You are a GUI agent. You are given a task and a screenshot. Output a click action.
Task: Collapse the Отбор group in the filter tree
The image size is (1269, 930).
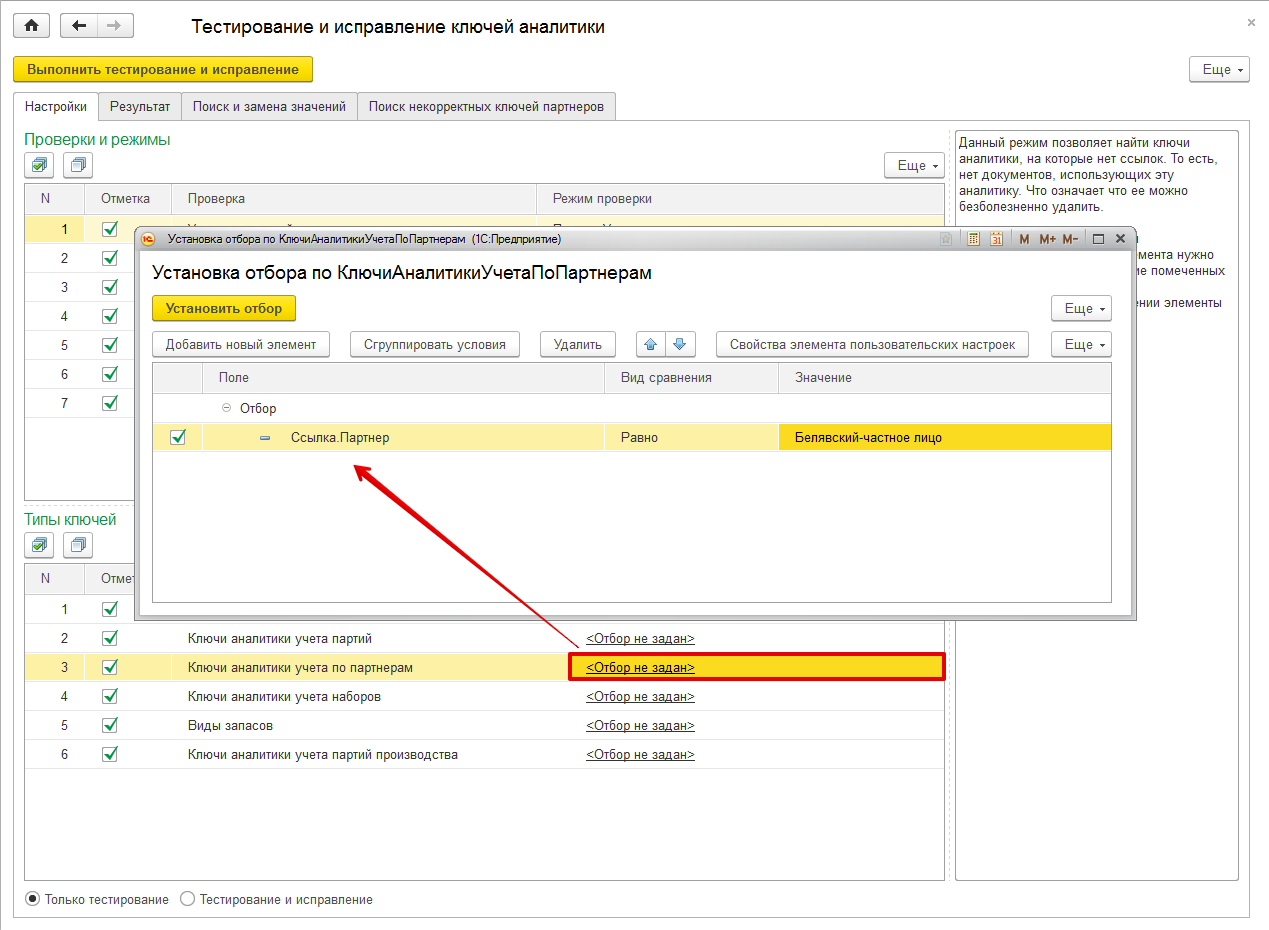click(226, 408)
